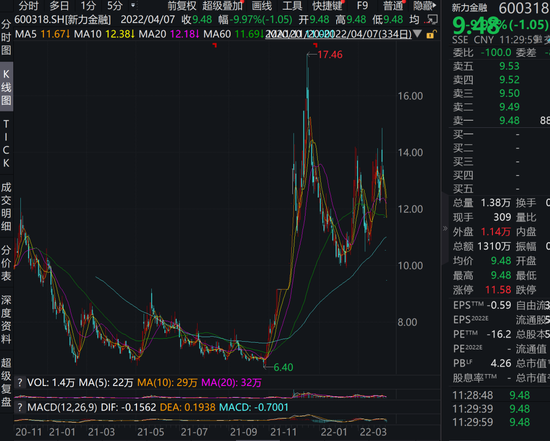This screenshot has height=441, width=550.
Task: Click the 卖一 9.48 ask price
Action: coord(509,121)
